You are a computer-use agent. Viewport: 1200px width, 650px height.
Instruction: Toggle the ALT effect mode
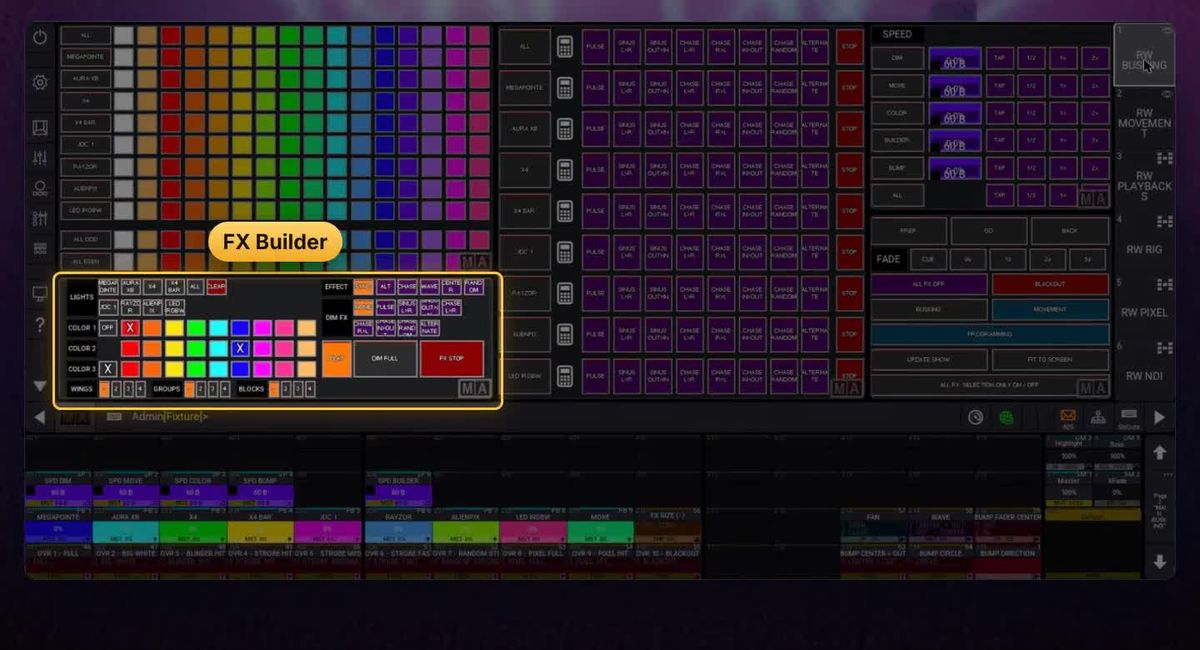click(x=385, y=287)
